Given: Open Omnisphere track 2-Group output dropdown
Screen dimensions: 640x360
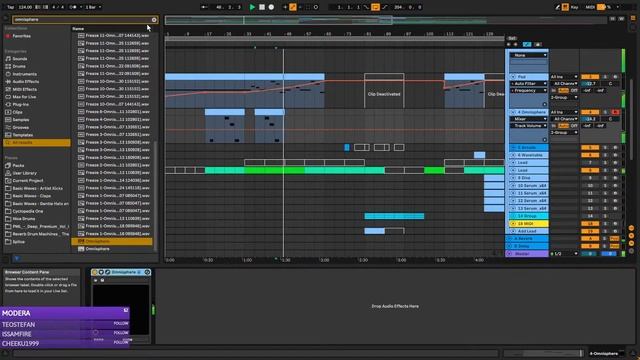Looking at the screenshot, I should [564, 133].
